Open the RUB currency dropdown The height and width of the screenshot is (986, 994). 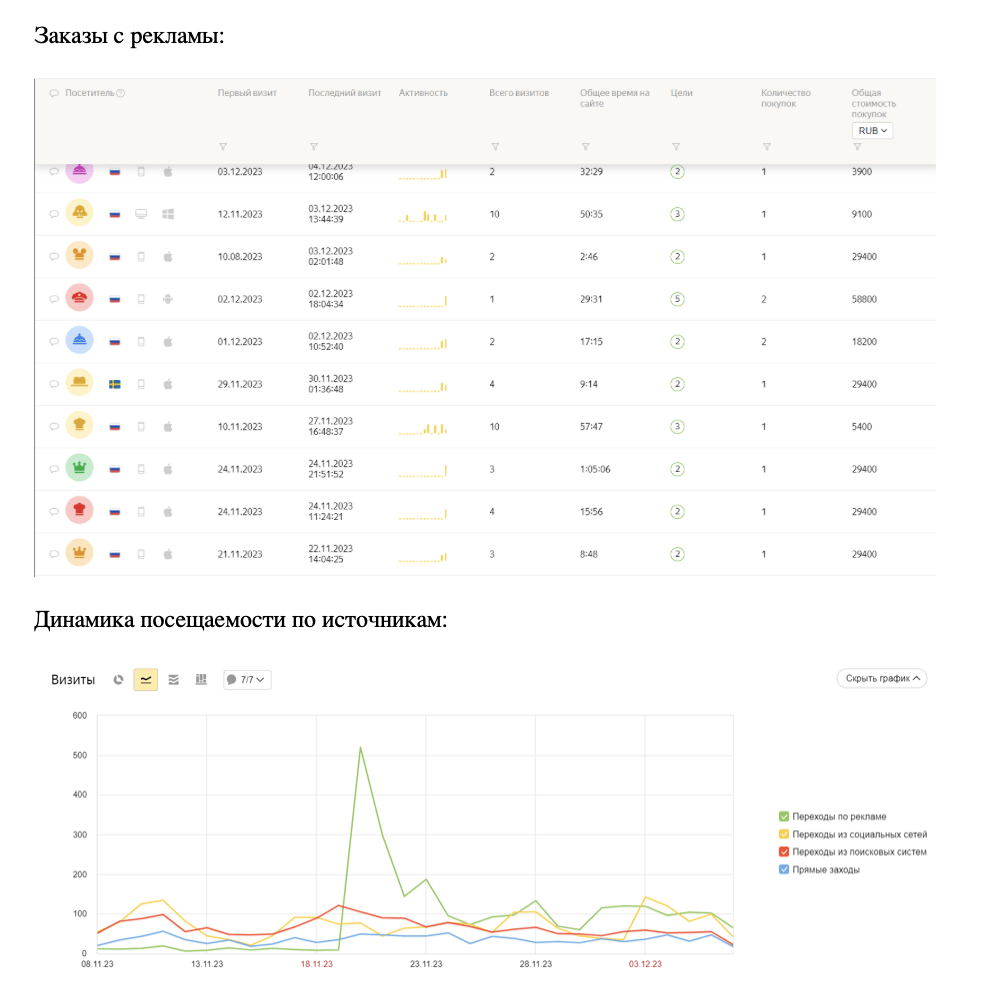point(872,131)
